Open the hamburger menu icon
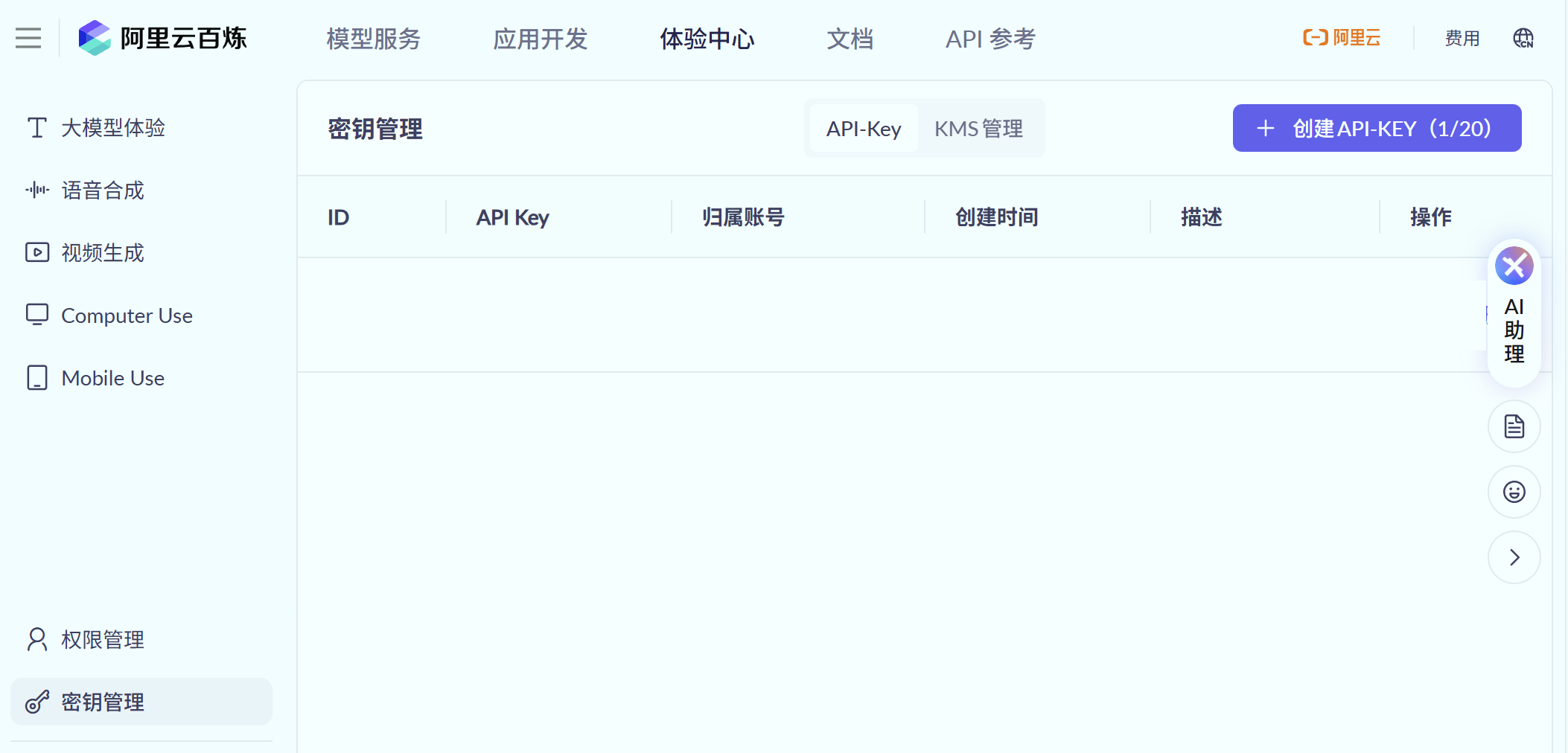 pyautogui.click(x=28, y=38)
